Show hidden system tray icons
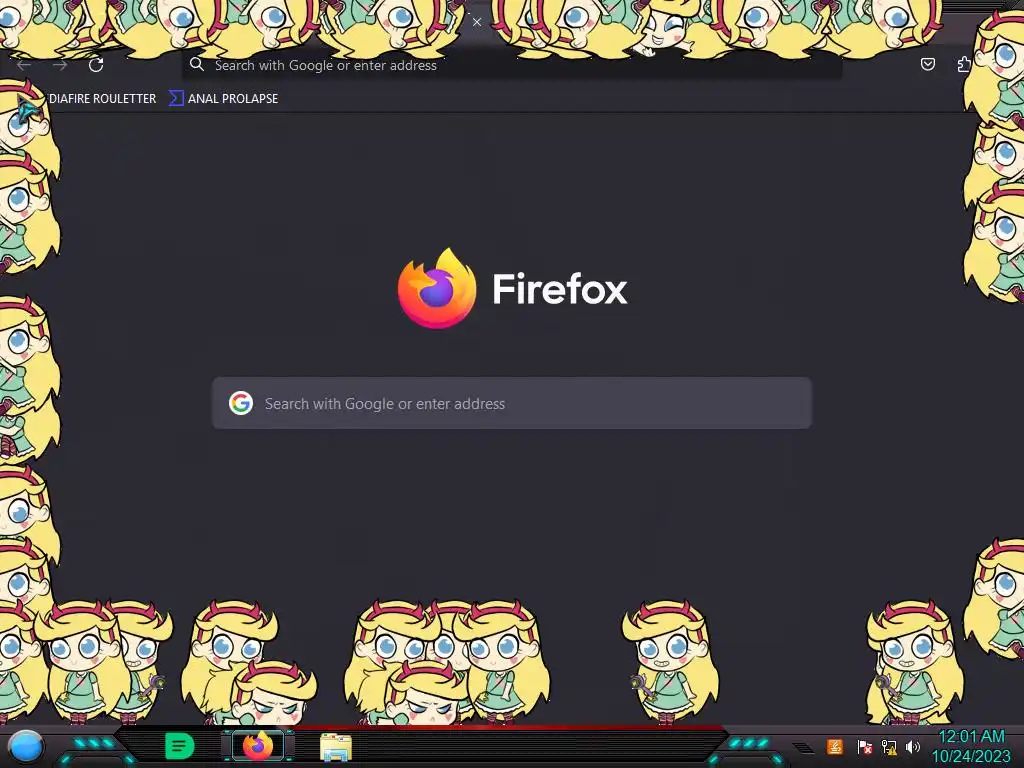Screen dimensions: 1024x768 (803, 747)
